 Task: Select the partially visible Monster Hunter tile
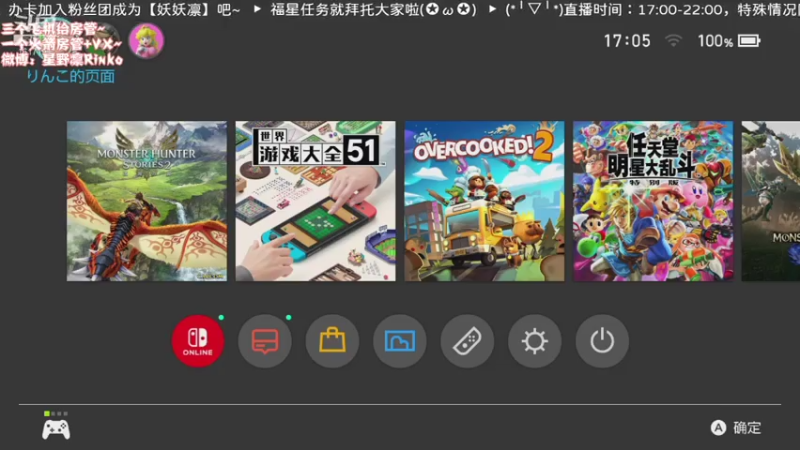pos(770,201)
